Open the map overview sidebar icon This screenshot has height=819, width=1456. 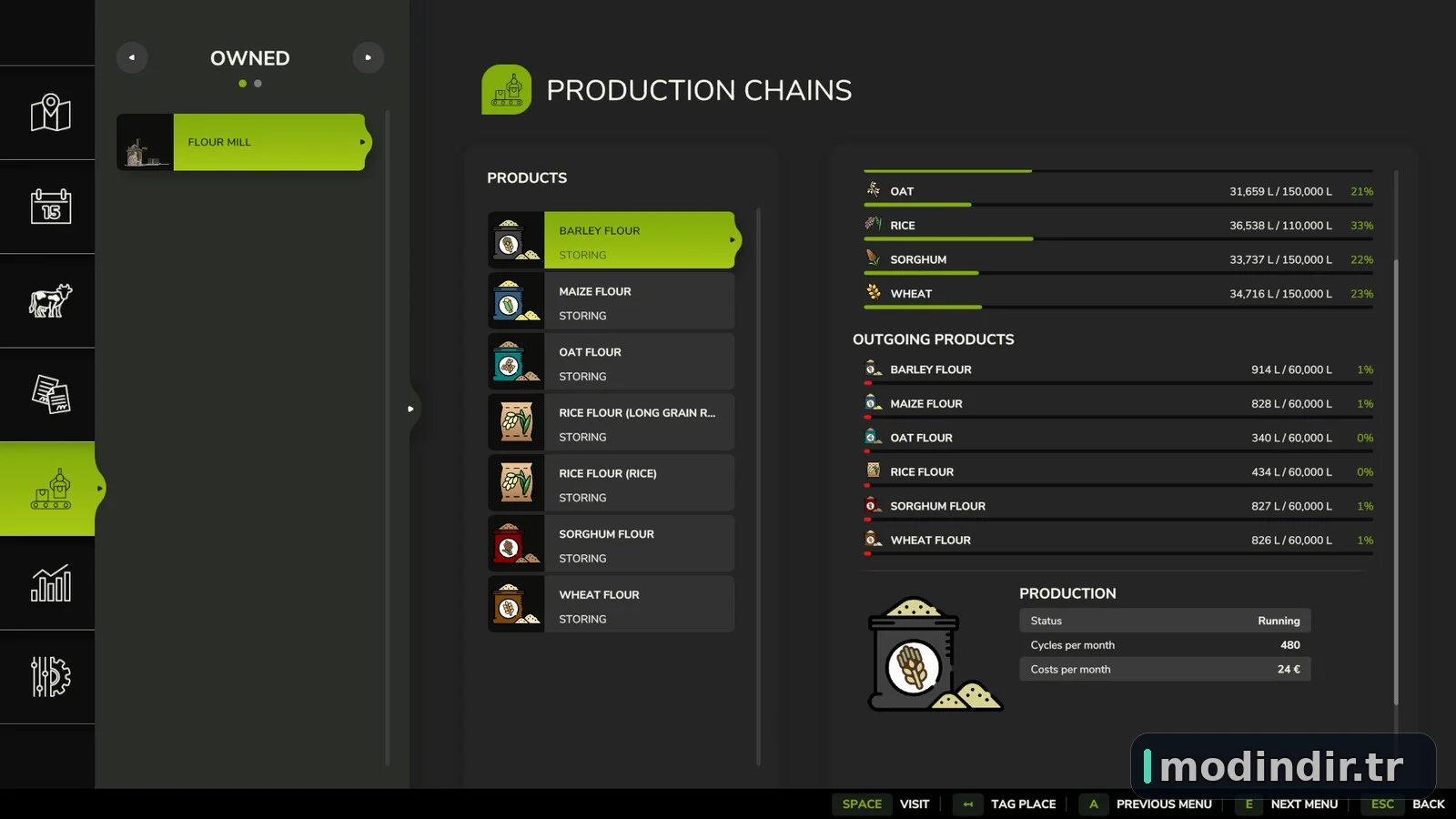click(50, 113)
